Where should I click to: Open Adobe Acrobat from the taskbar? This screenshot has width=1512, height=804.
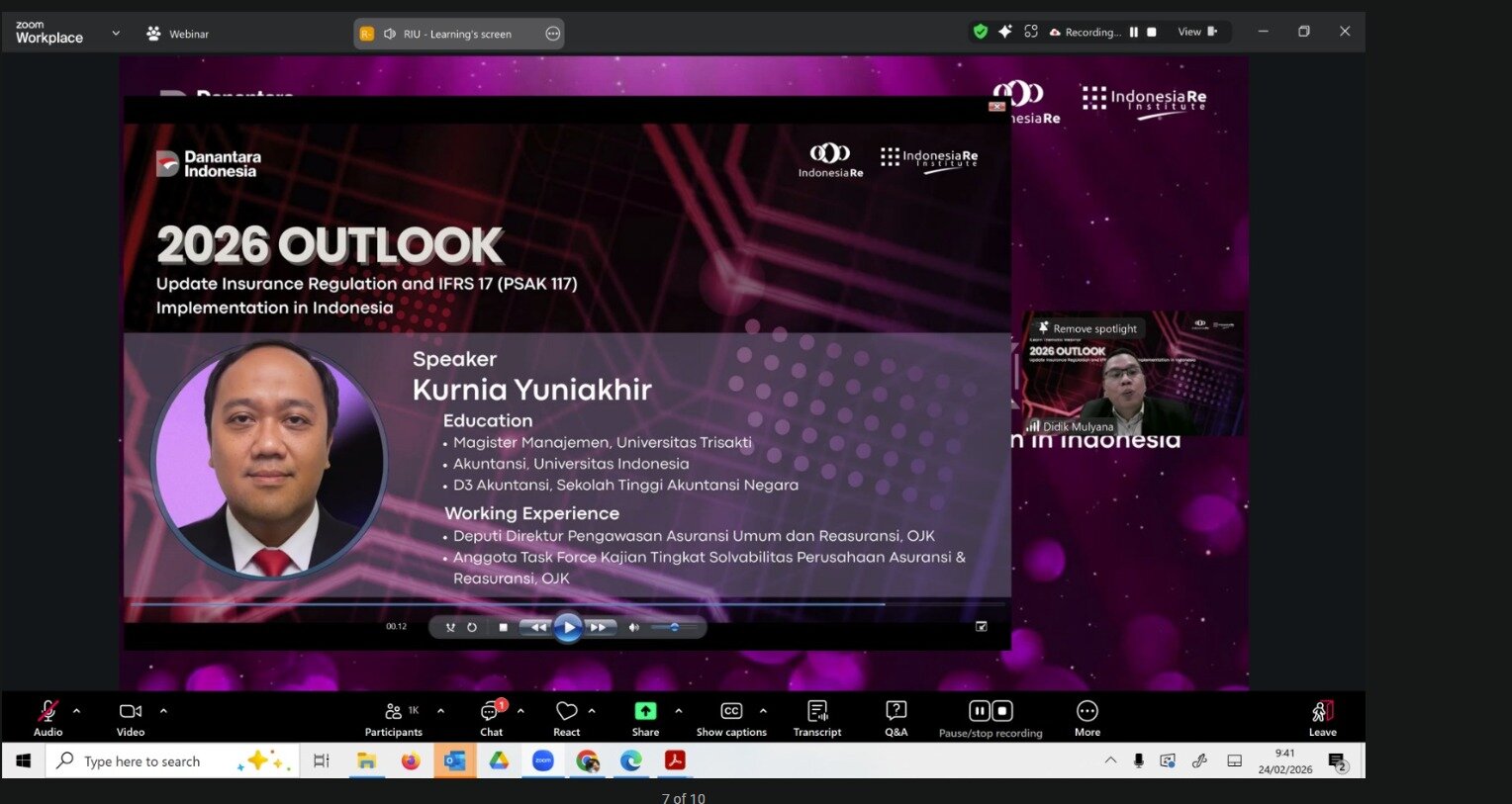675,760
